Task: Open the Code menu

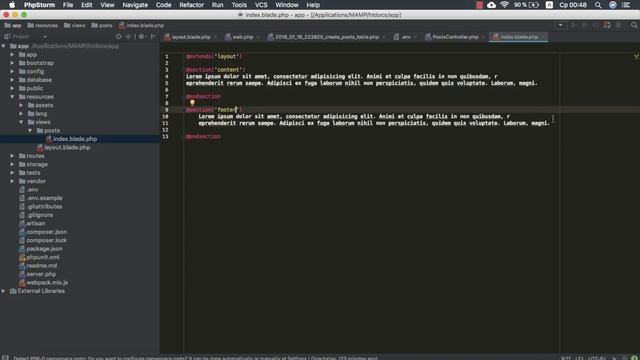Action: coord(163,5)
